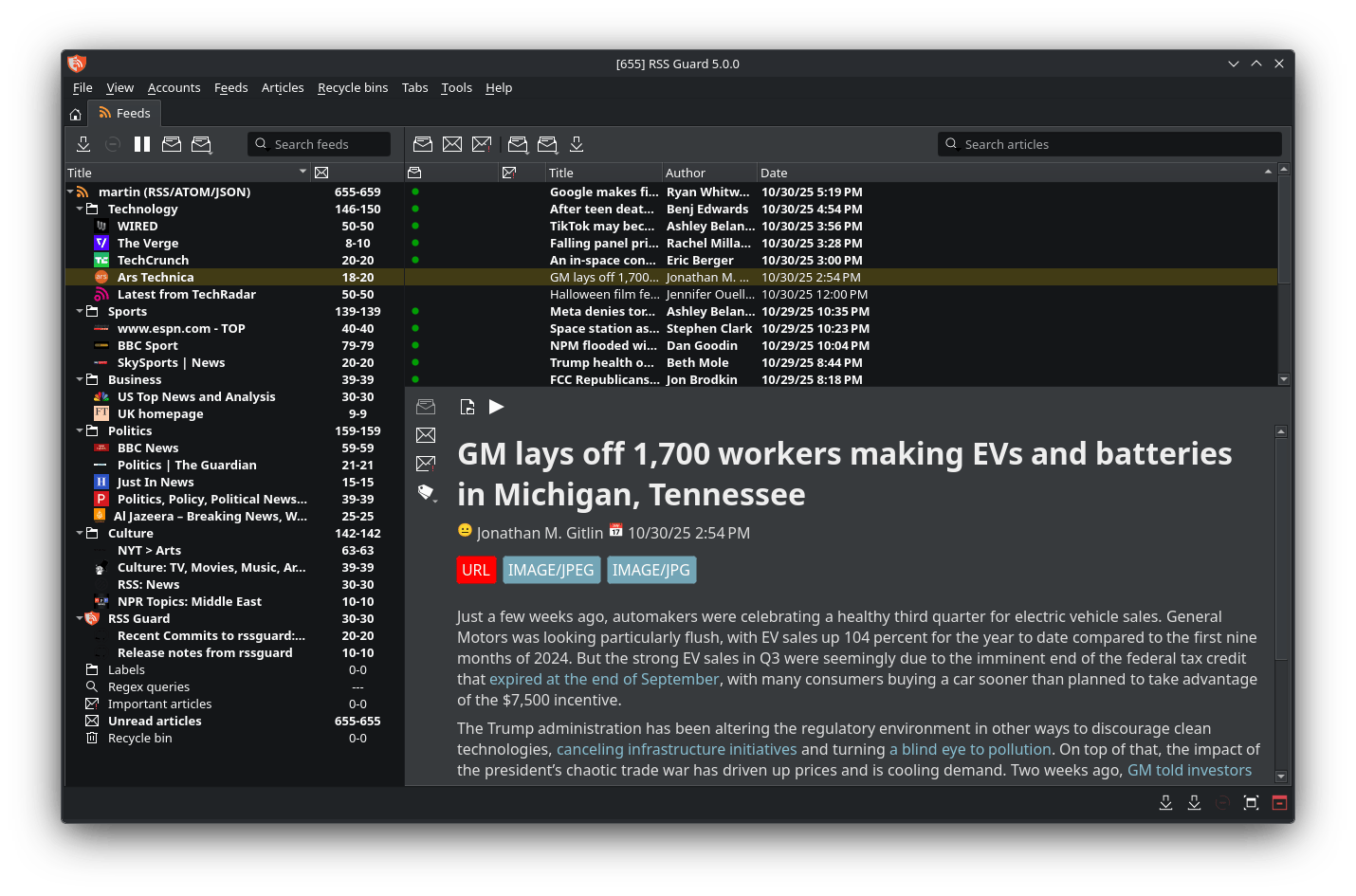Click second download icon in status bar

pos(1195,803)
